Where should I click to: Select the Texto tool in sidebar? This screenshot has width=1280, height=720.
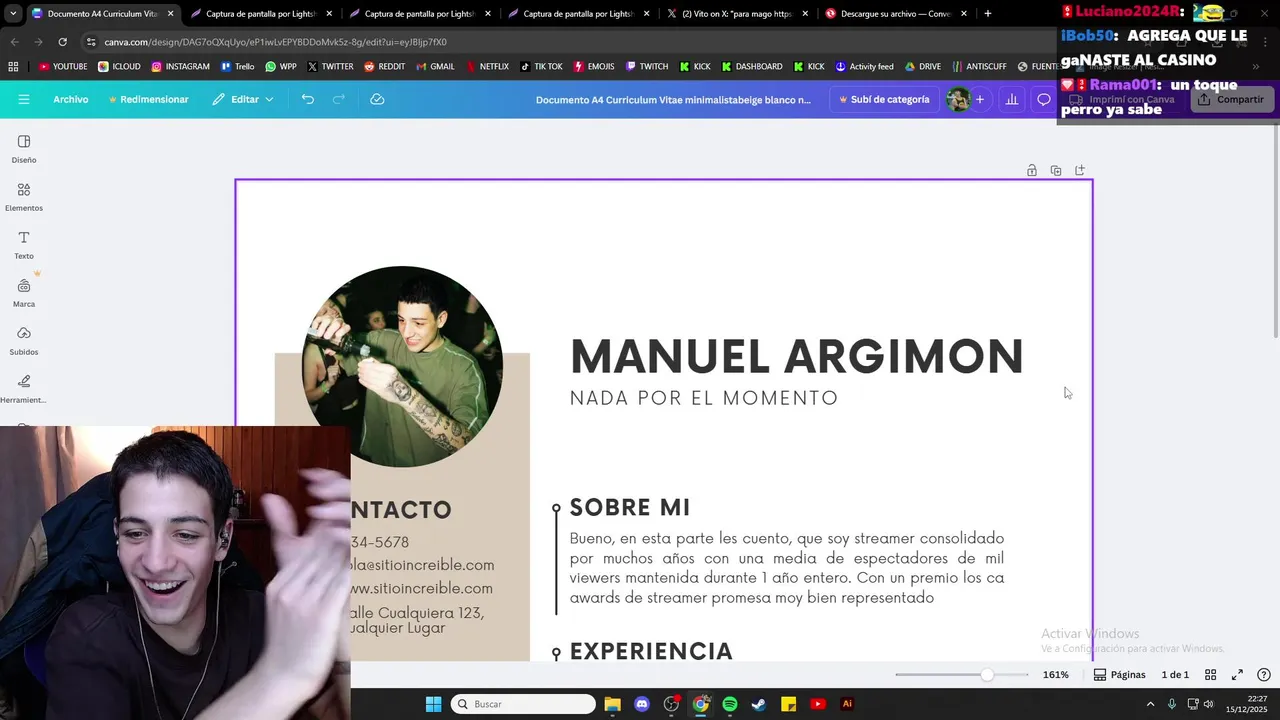(24, 245)
